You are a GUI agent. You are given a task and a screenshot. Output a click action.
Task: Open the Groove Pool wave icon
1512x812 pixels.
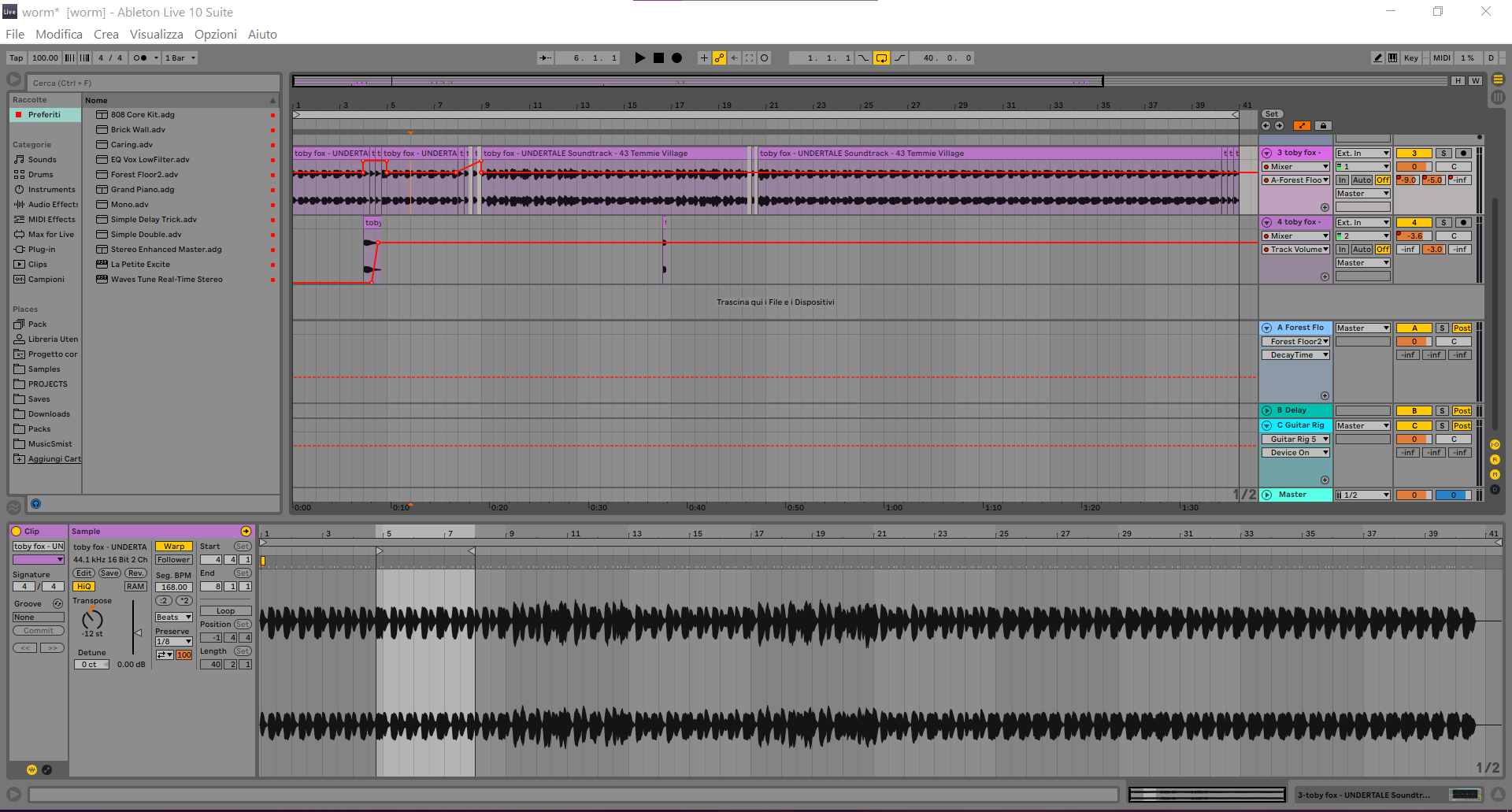click(13, 507)
